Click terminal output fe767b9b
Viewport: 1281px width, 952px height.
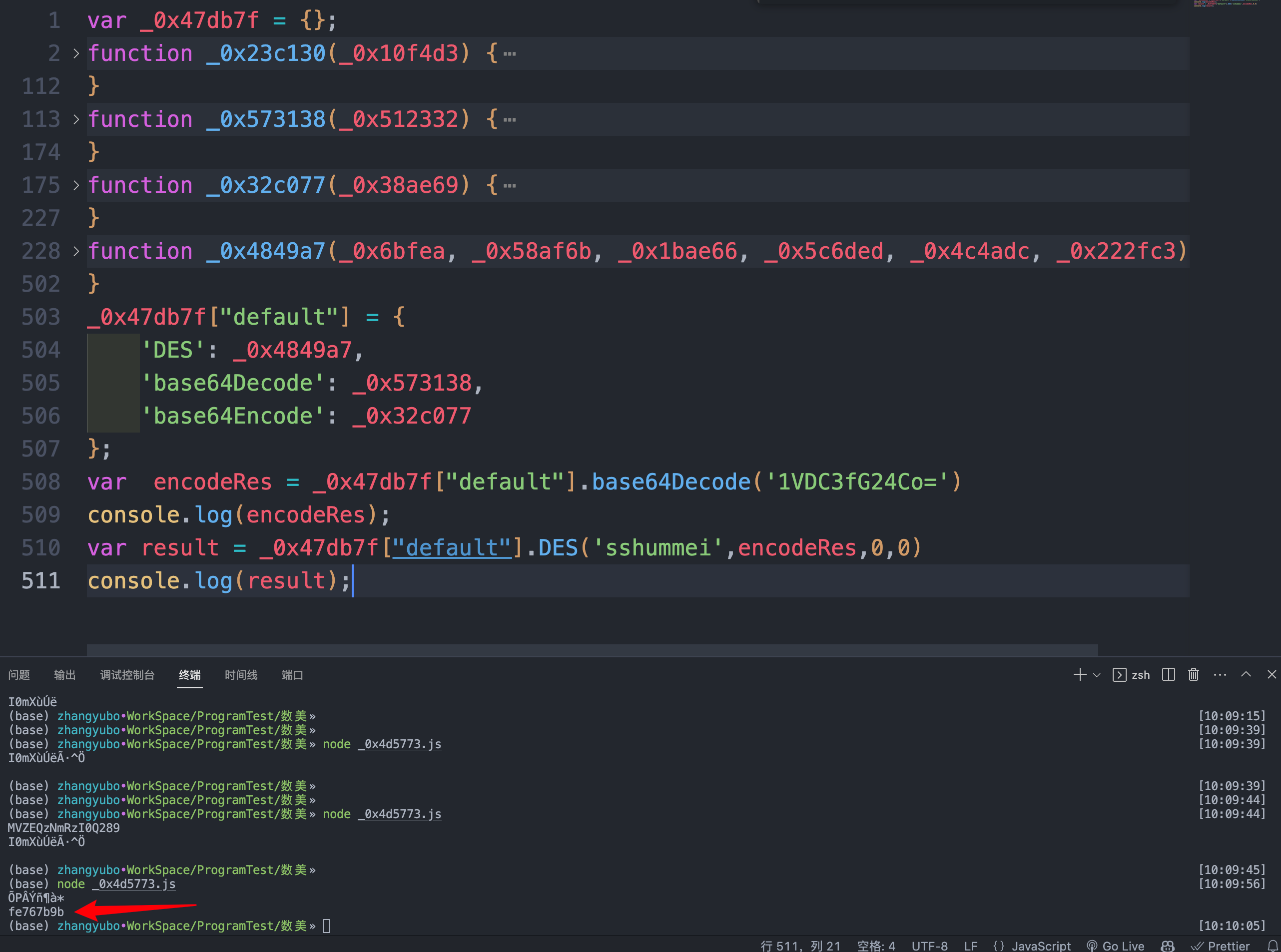click(36, 912)
